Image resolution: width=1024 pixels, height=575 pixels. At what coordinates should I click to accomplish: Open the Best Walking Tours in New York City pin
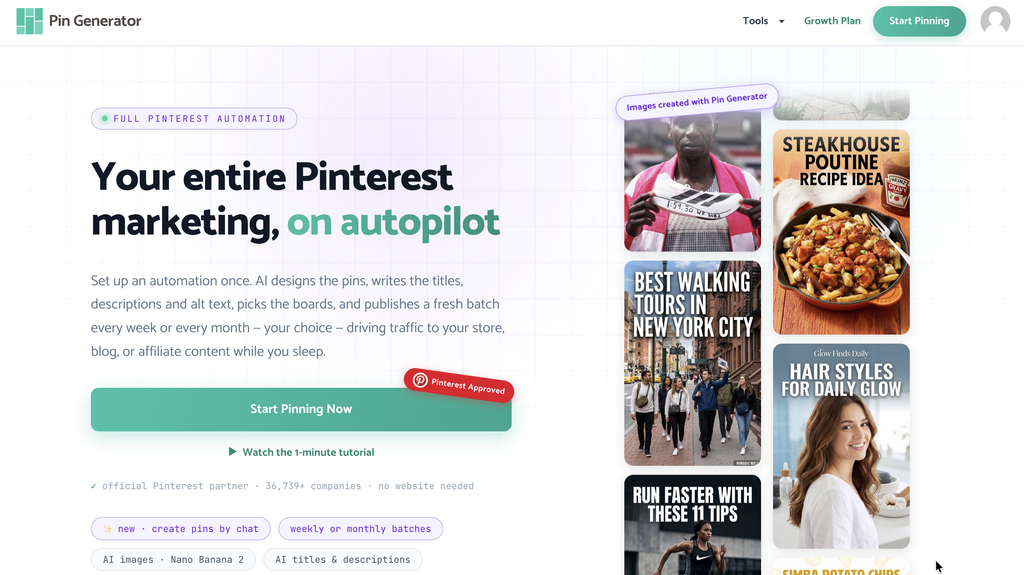pos(692,363)
